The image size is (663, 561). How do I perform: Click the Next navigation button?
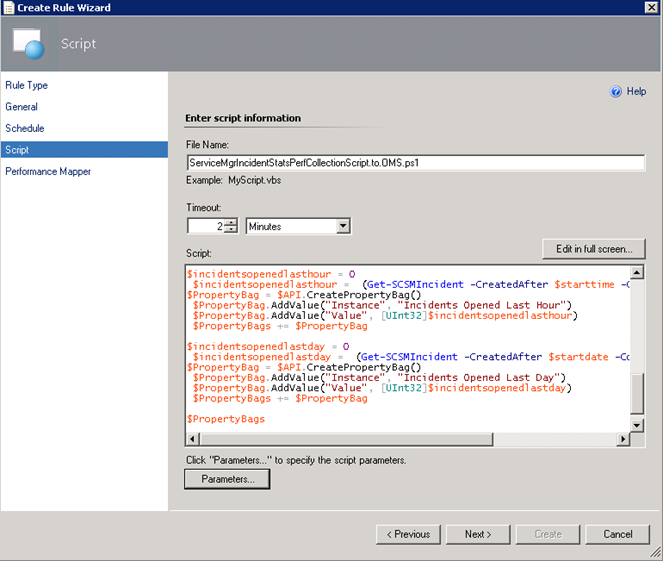click(x=478, y=534)
